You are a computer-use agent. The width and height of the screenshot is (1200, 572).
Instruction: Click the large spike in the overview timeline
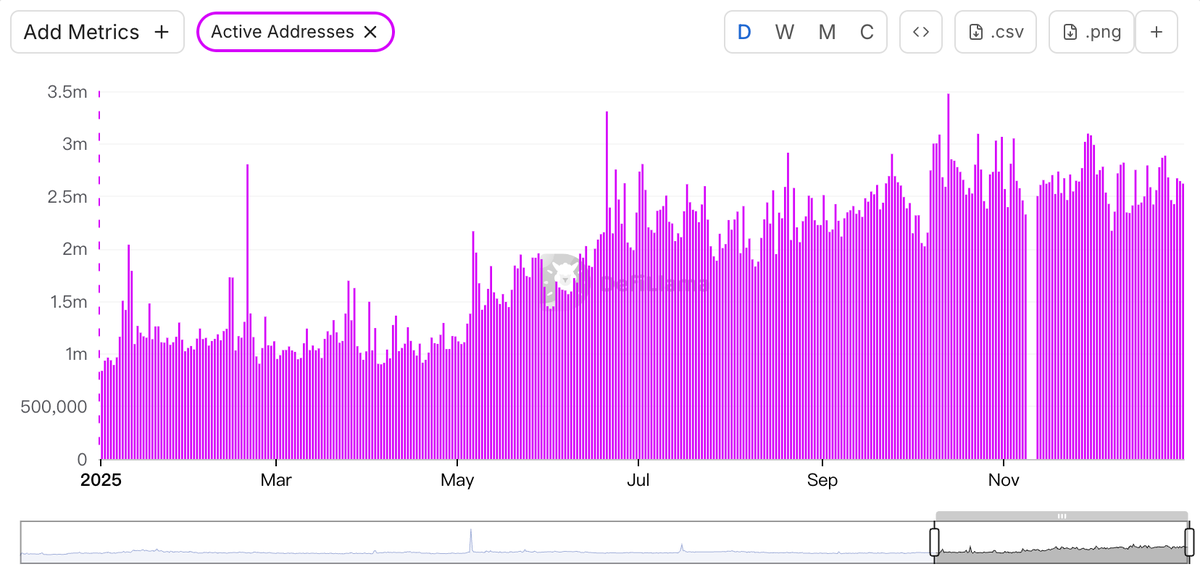[470, 540]
